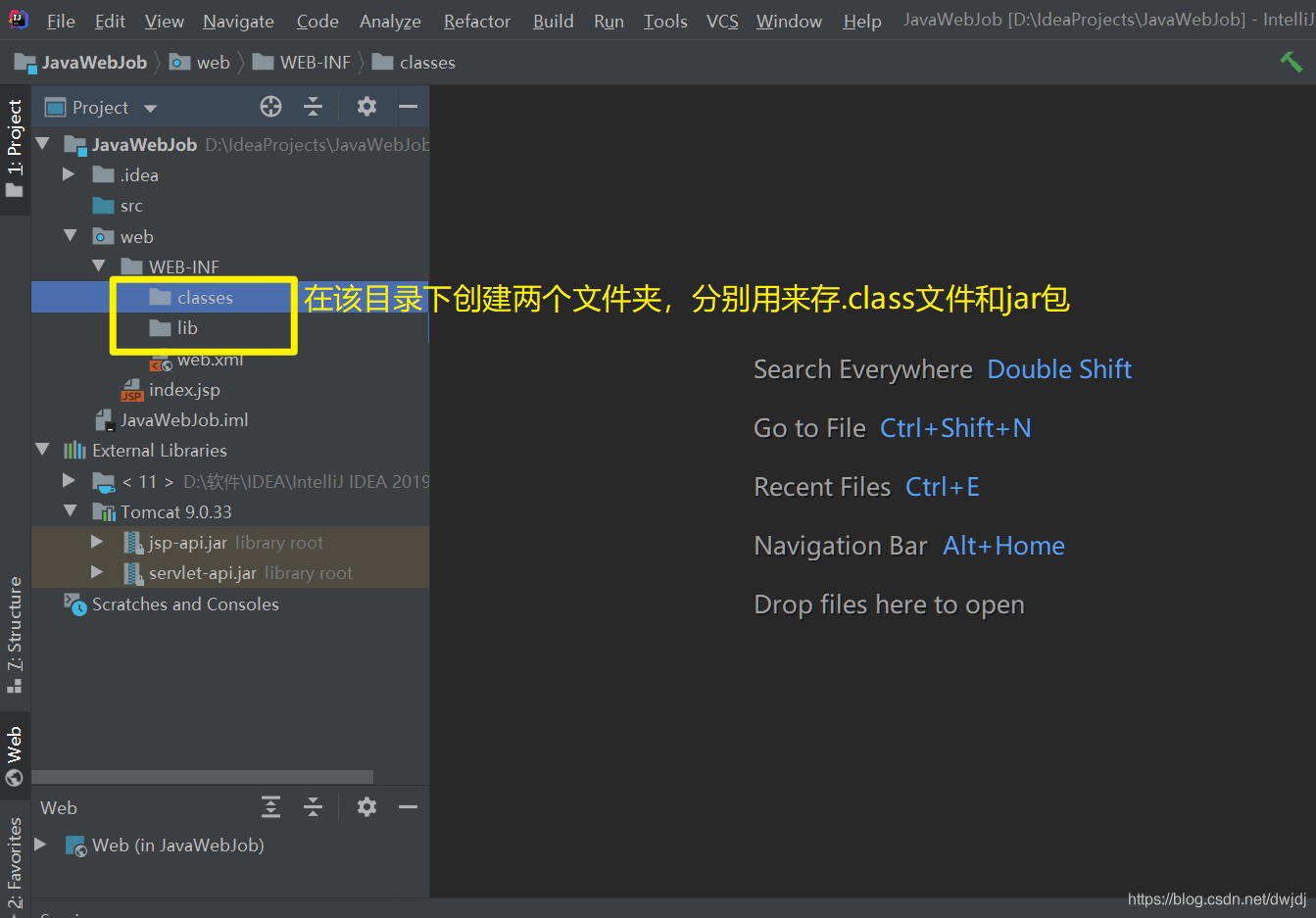Click the index.jsp file icon
The height and width of the screenshot is (918, 1316).
click(x=132, y=390)
